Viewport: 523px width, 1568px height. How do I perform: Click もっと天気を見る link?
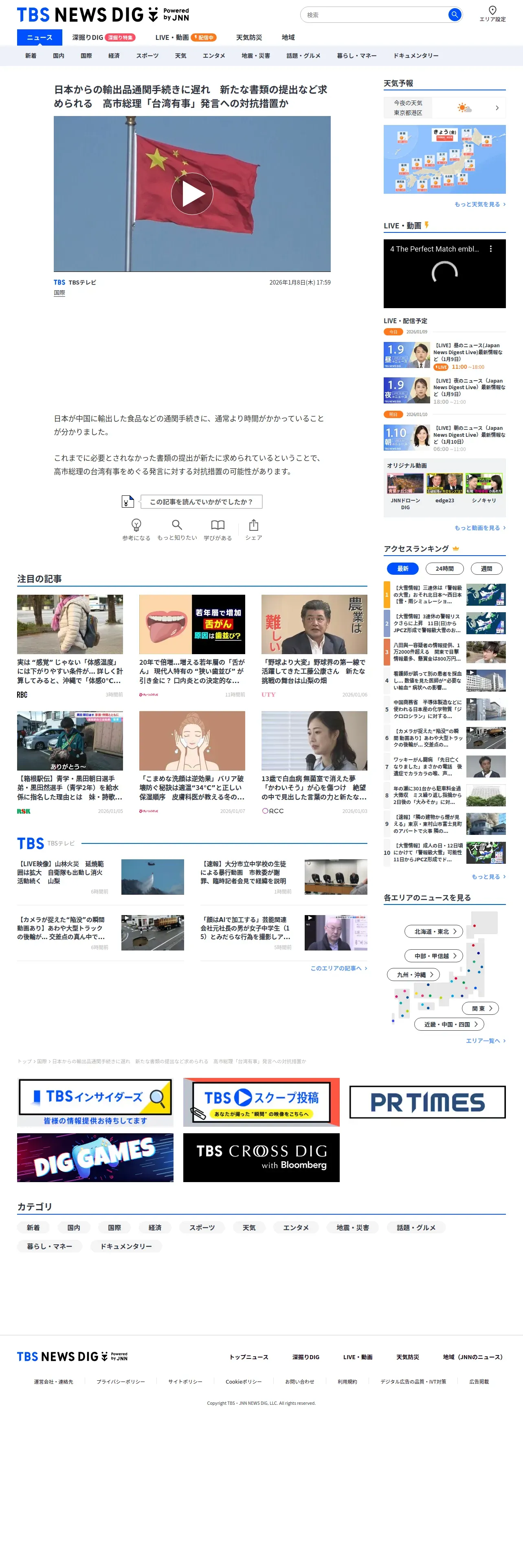click(480, 204)
